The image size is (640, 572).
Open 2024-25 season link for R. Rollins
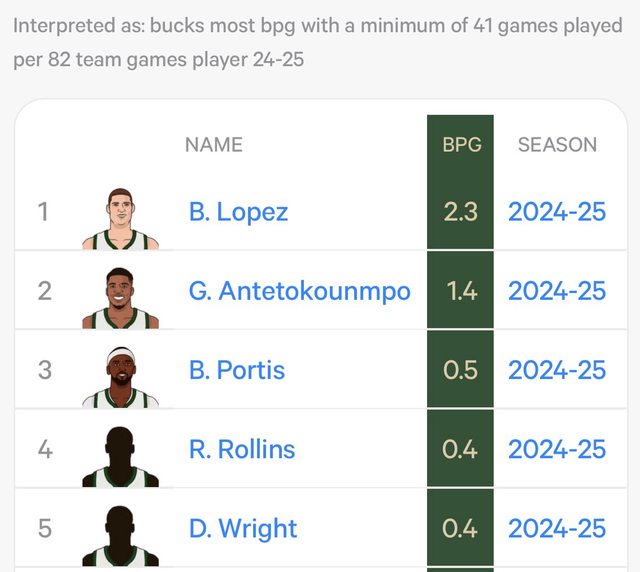pos(557,449)
